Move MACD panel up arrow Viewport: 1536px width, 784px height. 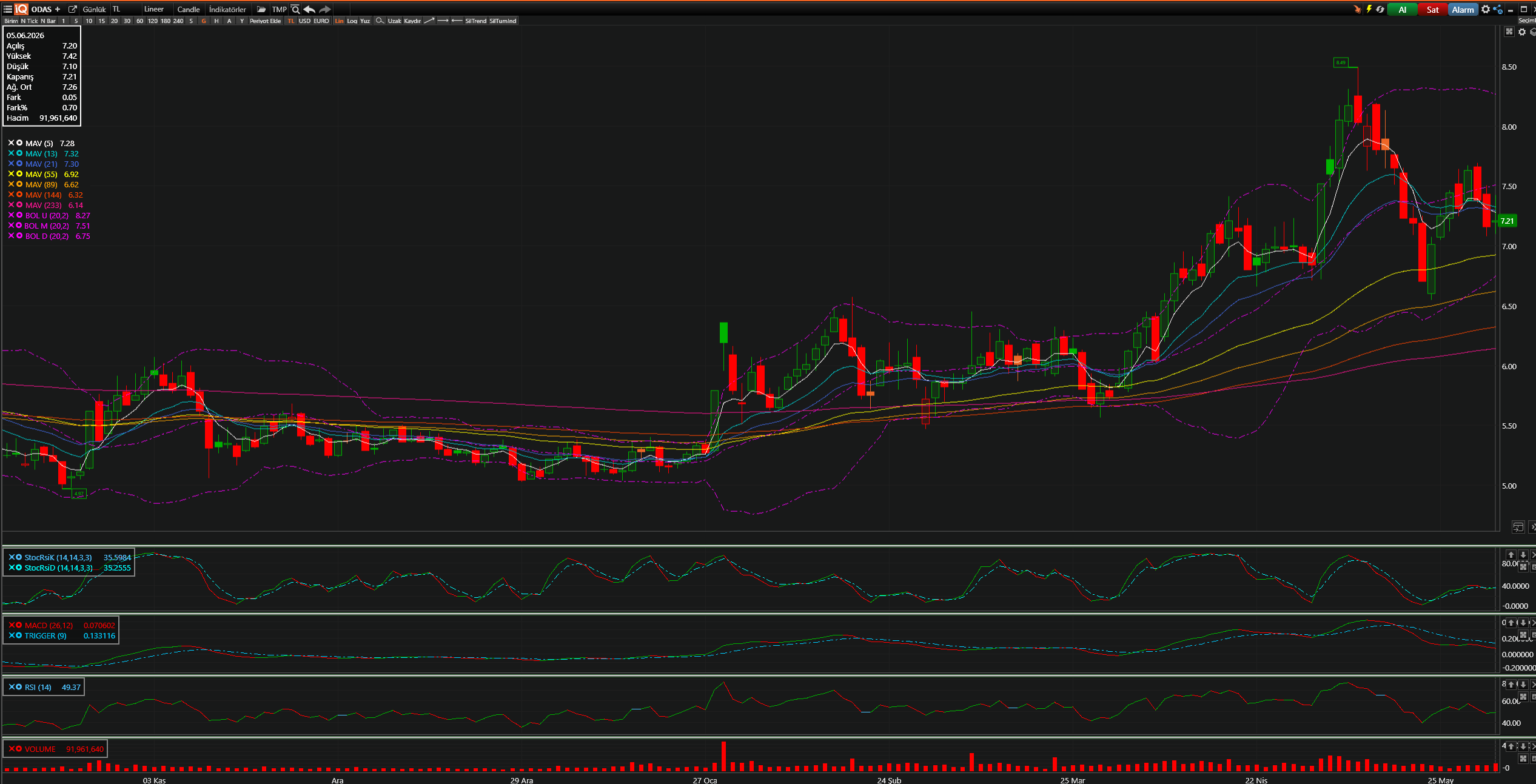click(x=1511, y=623)
